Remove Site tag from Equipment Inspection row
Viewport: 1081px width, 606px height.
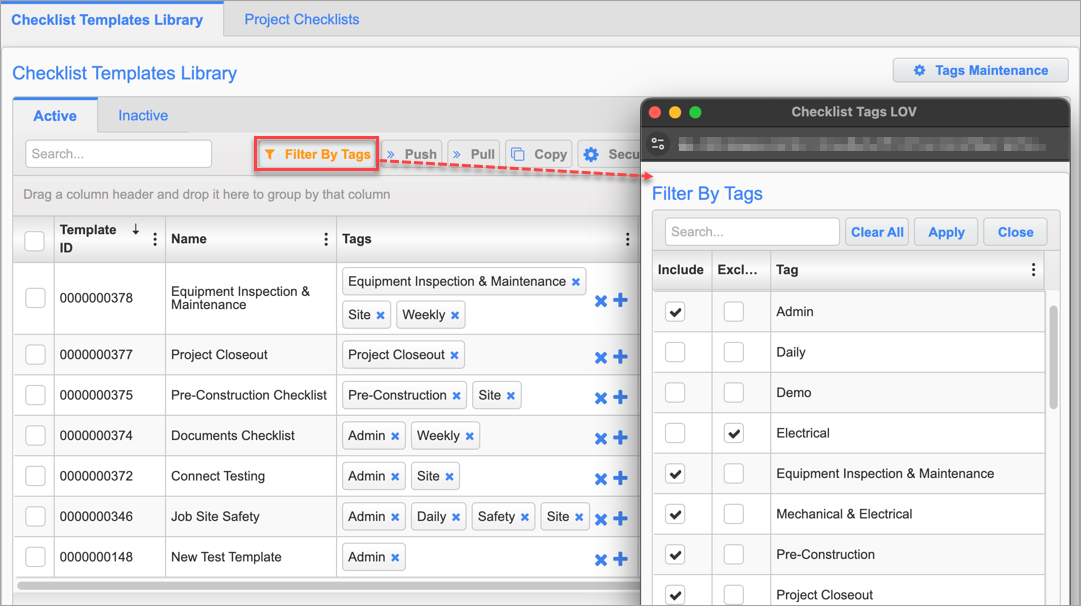(381, 315)
